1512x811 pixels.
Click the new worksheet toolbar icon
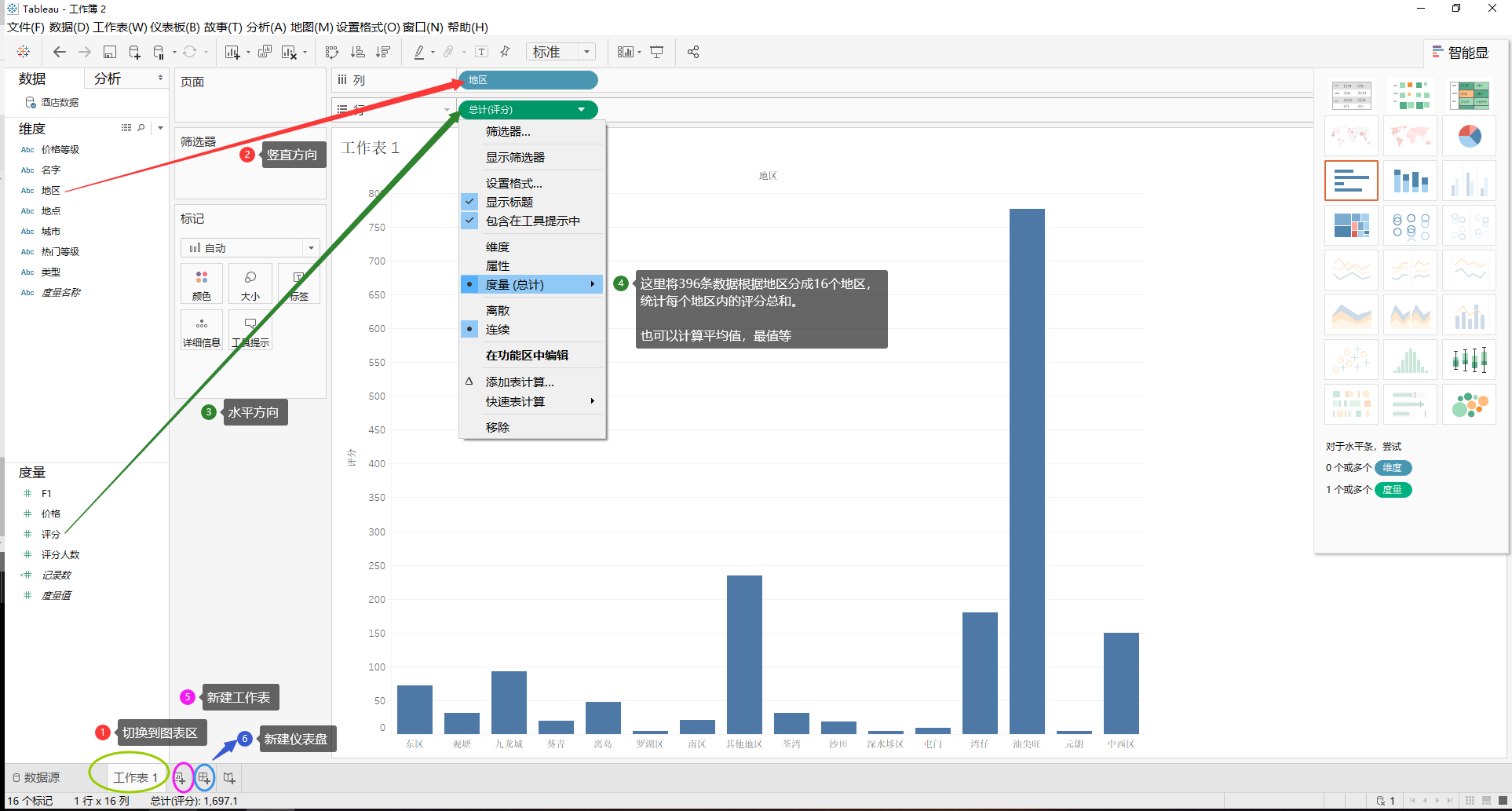click(x=232, y=52)
